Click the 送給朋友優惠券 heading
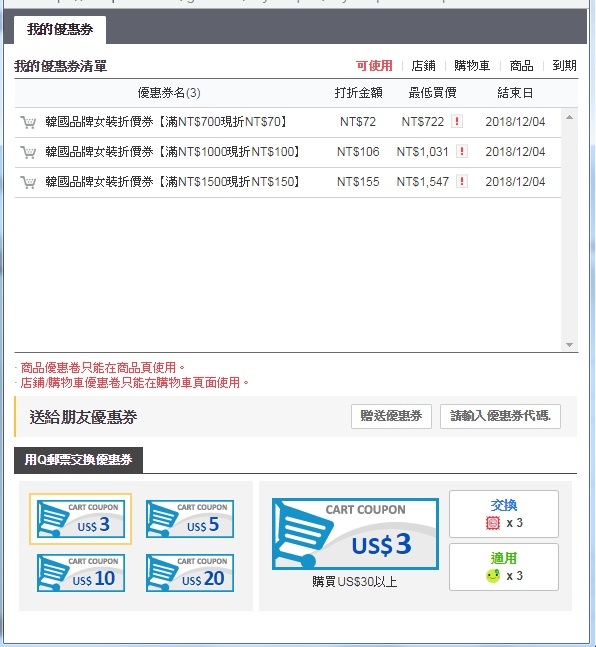596x647 pixels. coord(83,417)
